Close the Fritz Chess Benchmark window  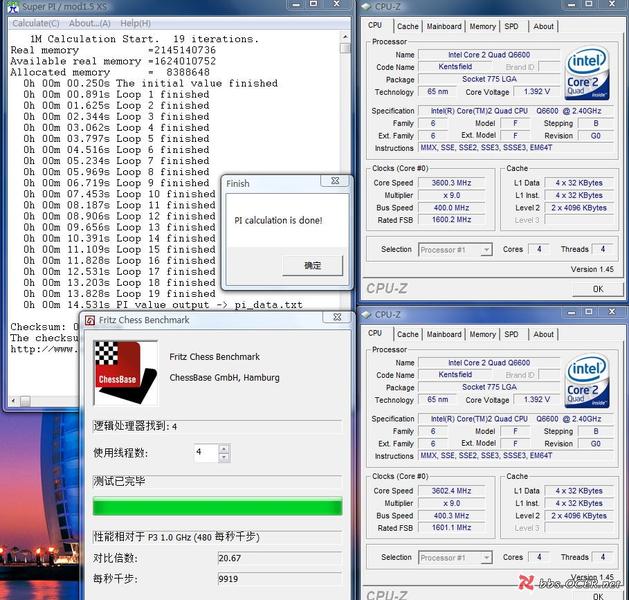pos(337,317)
